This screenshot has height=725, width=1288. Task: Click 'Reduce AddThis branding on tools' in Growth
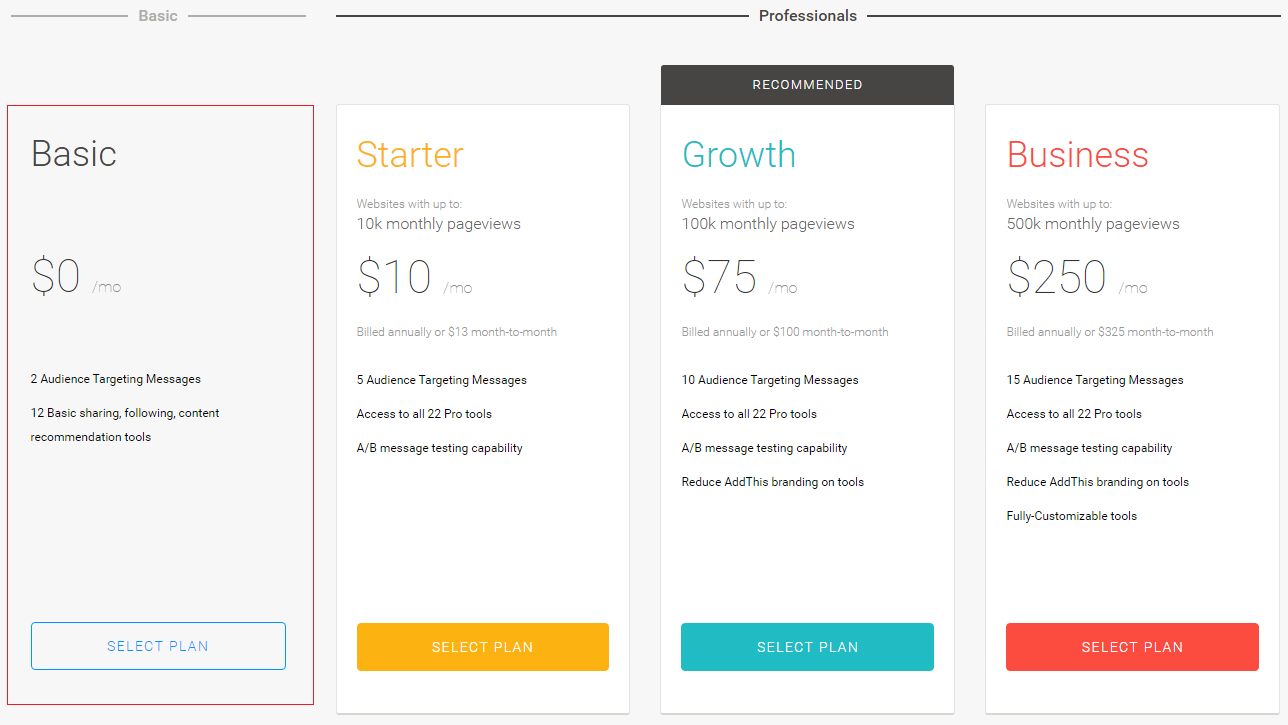coord(773,482)
